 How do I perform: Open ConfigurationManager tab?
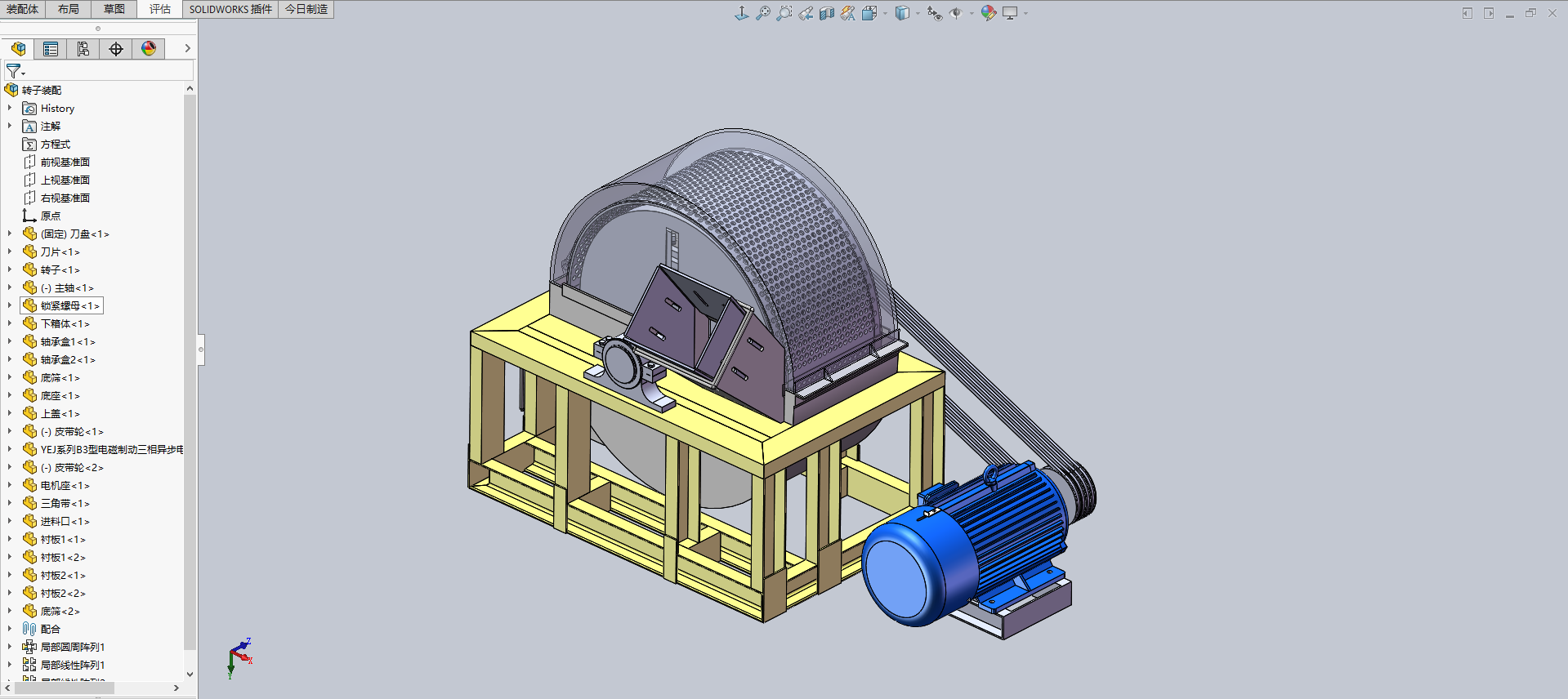click(x=83, y=49)
